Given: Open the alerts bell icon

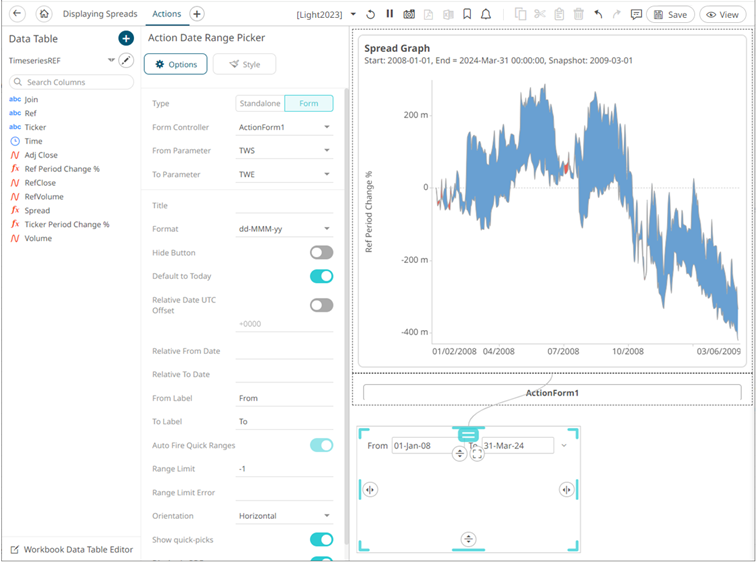Looking at the screenshot, I should coord(486,14).
